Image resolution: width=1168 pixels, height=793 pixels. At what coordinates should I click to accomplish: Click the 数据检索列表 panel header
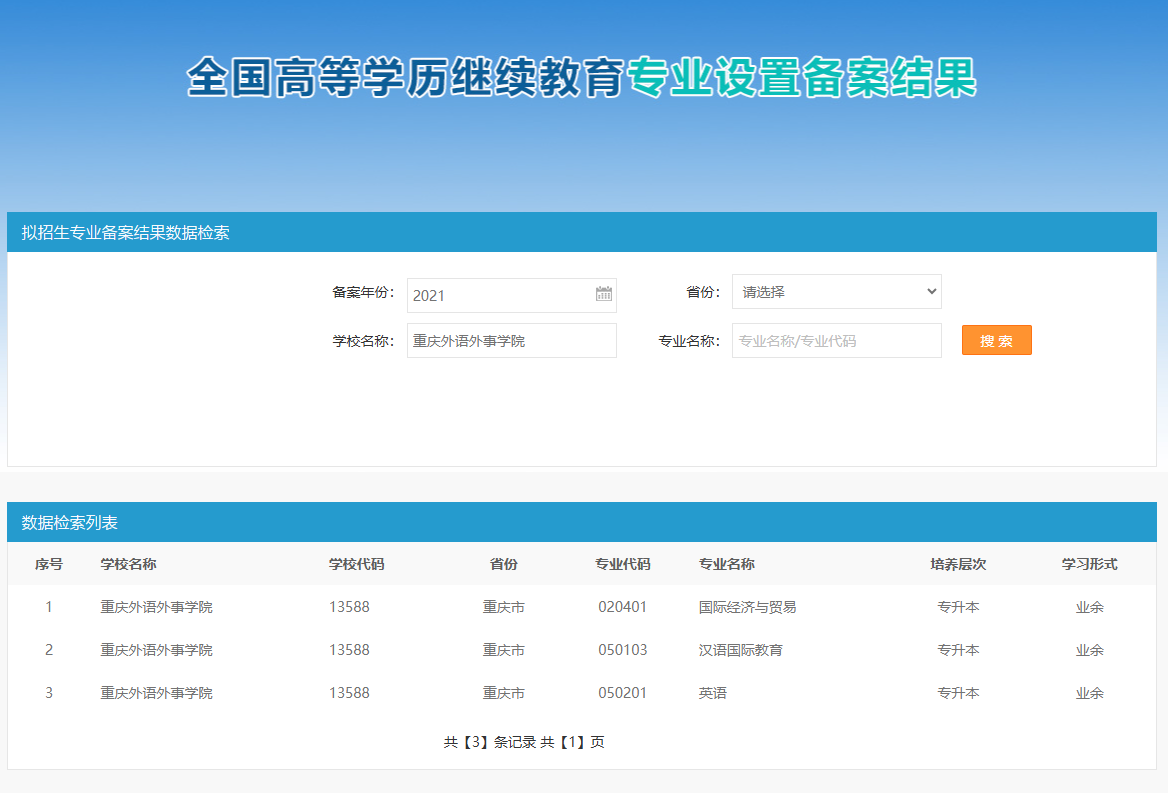582,522
